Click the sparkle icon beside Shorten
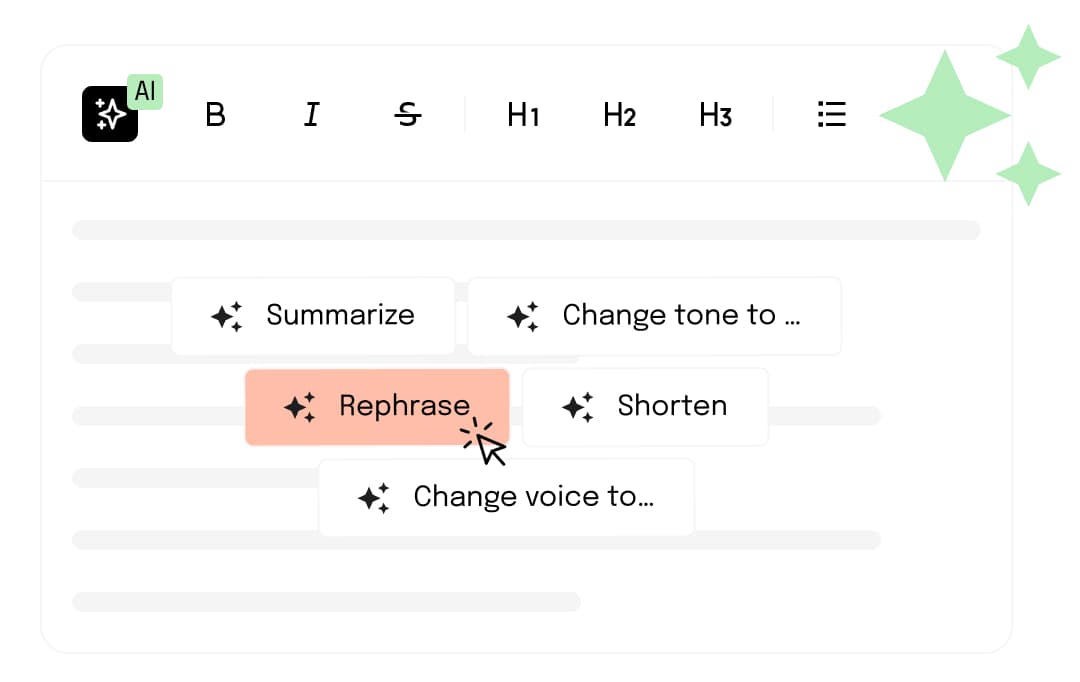The height and width of the screenshot is (682, 1080). [578, 407]
